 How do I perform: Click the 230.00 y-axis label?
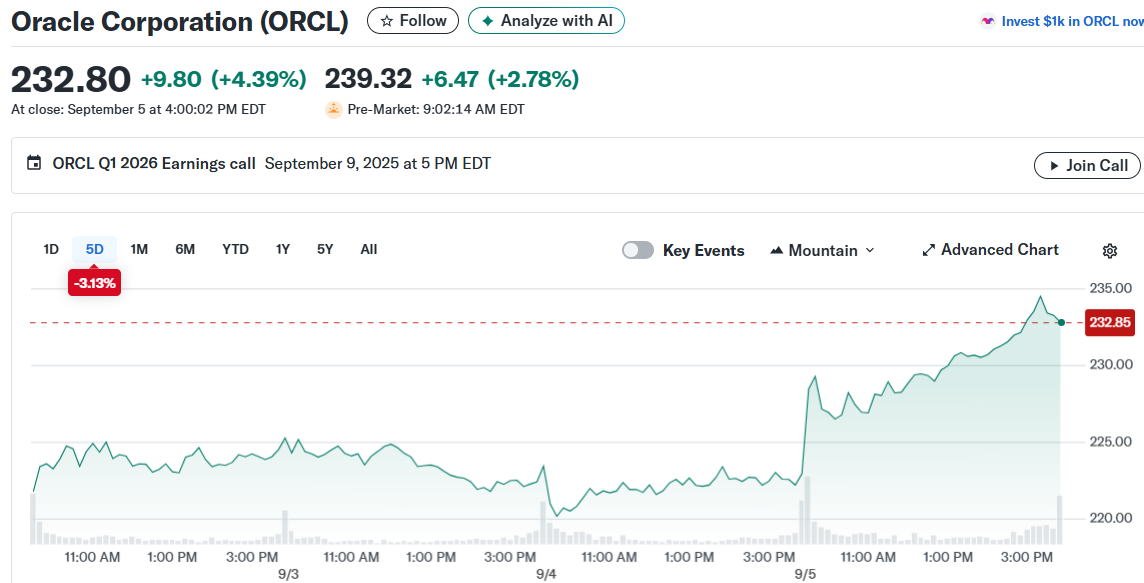coord(1110,364)
